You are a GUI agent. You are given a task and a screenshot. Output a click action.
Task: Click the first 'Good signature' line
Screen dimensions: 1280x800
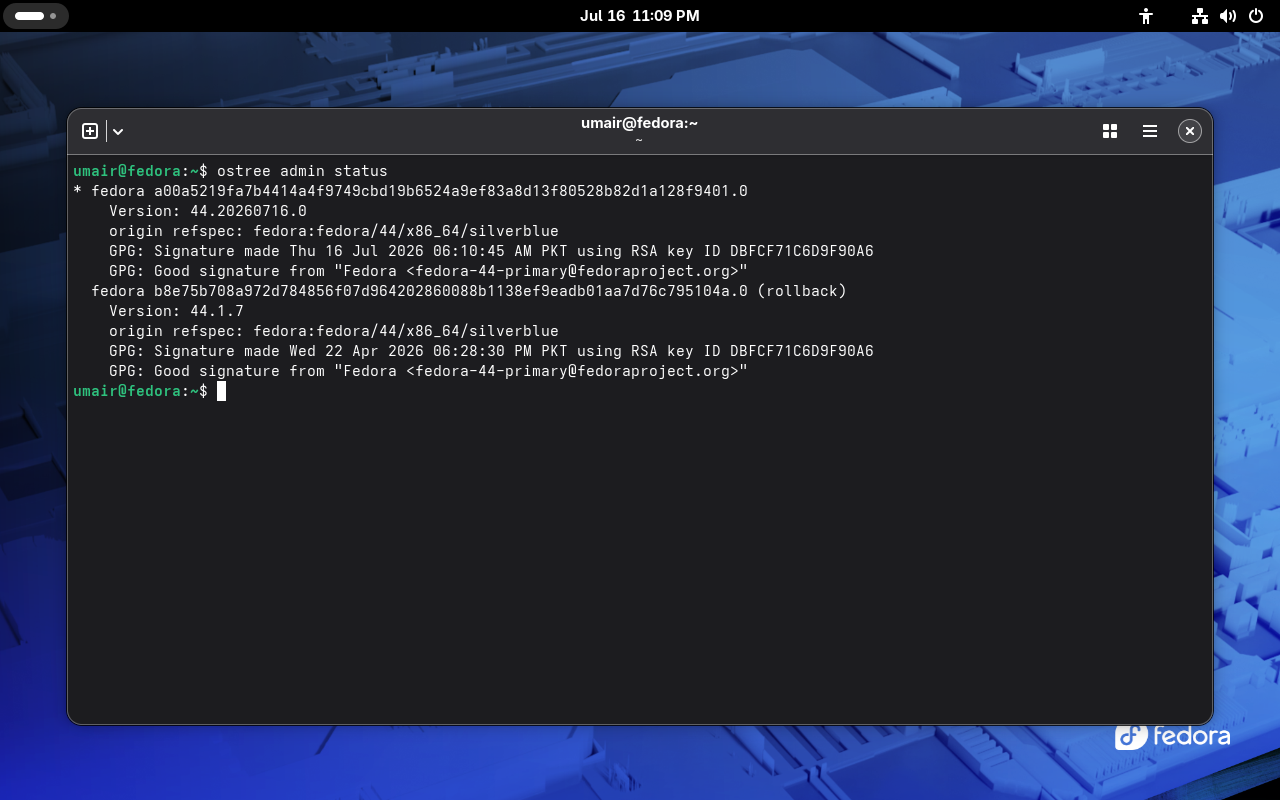pyautogui.click(x=428, y=271)
